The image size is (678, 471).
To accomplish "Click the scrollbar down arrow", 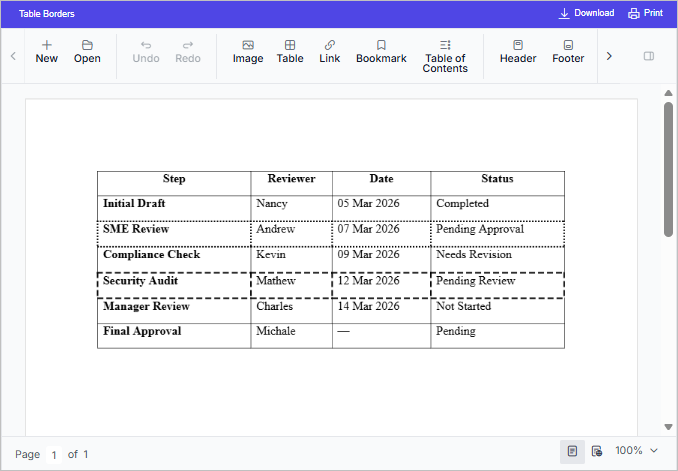I will (668, 427).
